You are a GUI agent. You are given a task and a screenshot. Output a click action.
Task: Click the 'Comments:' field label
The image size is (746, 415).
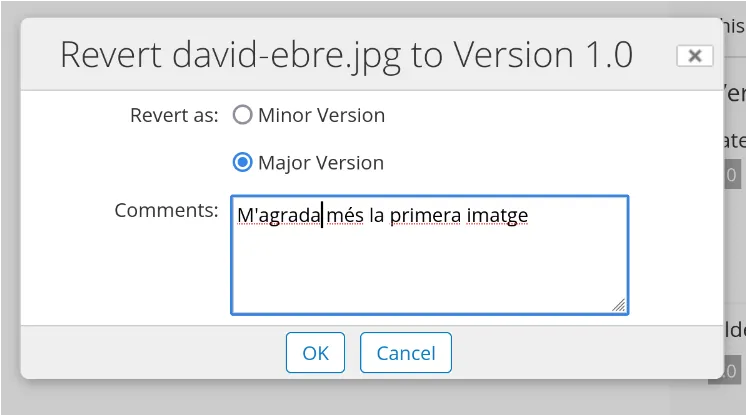click(166, 210)
